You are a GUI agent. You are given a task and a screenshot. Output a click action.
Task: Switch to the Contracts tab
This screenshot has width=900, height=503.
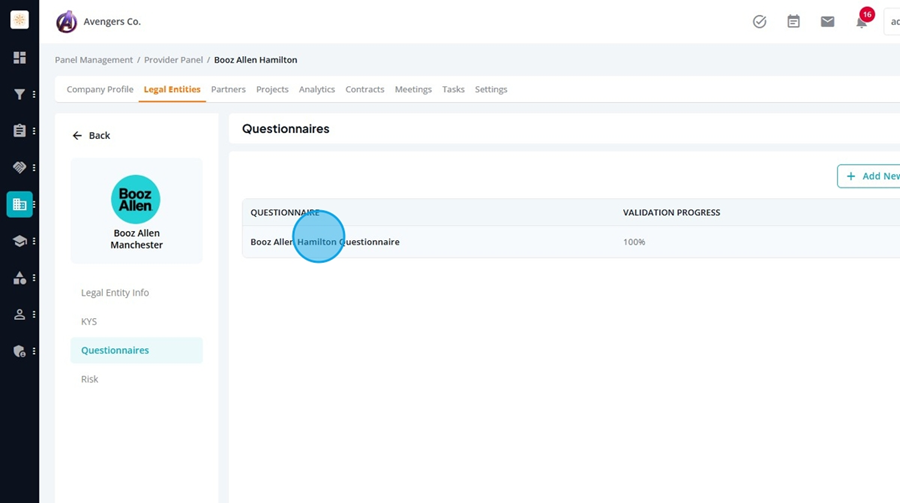(364, 90)
